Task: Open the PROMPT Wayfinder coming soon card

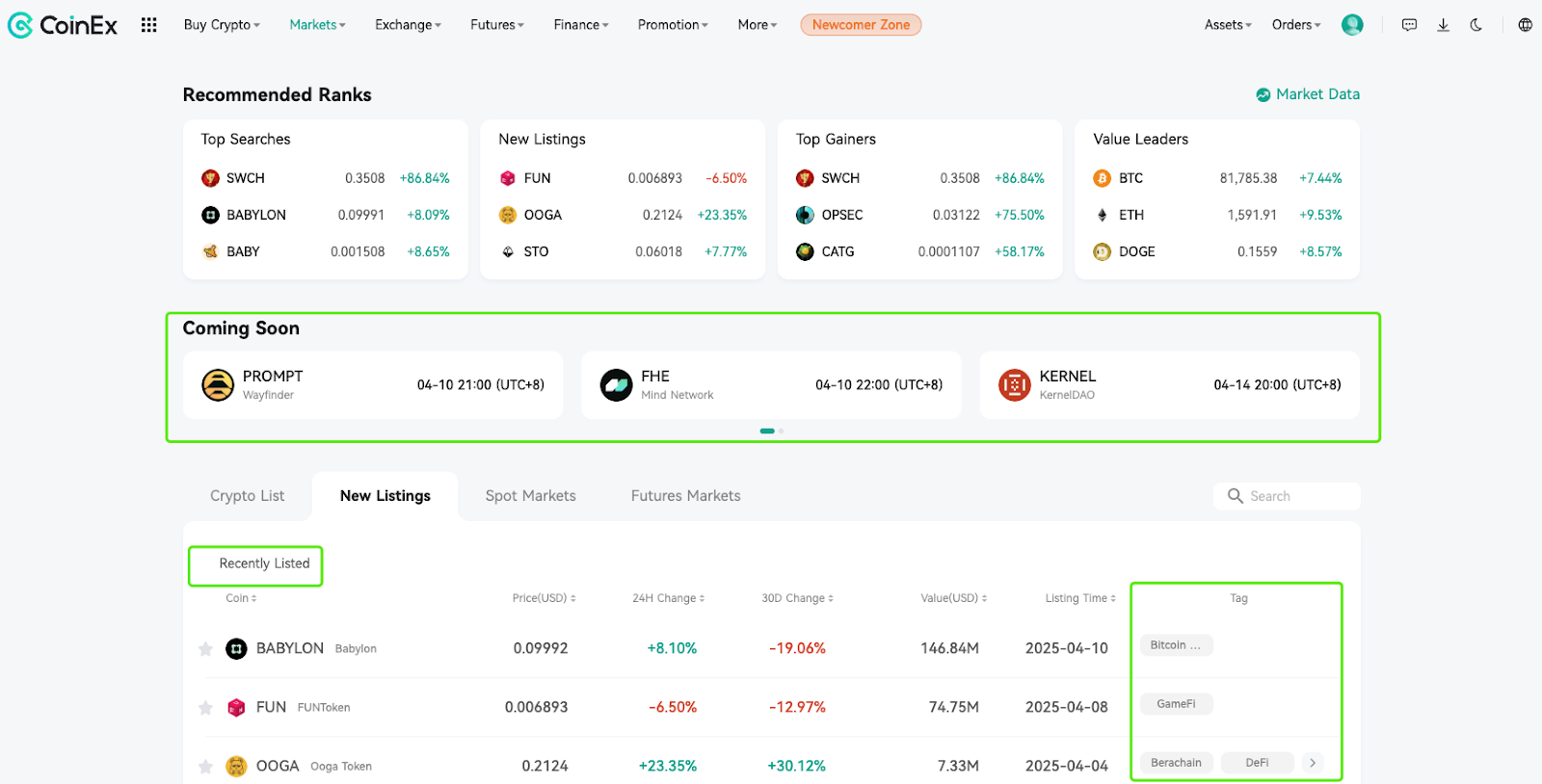Action: [x=373, y=385]
